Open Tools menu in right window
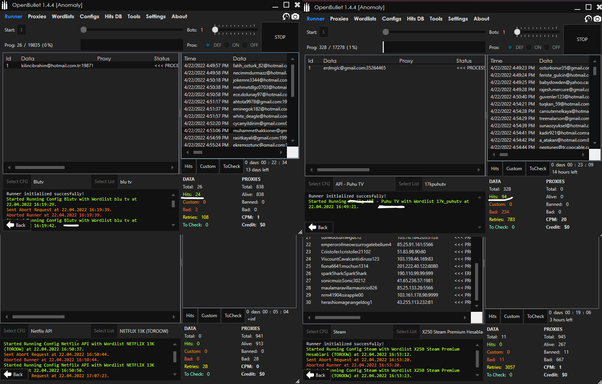This screenshot has height=384, width=602. tap(436, 19)
